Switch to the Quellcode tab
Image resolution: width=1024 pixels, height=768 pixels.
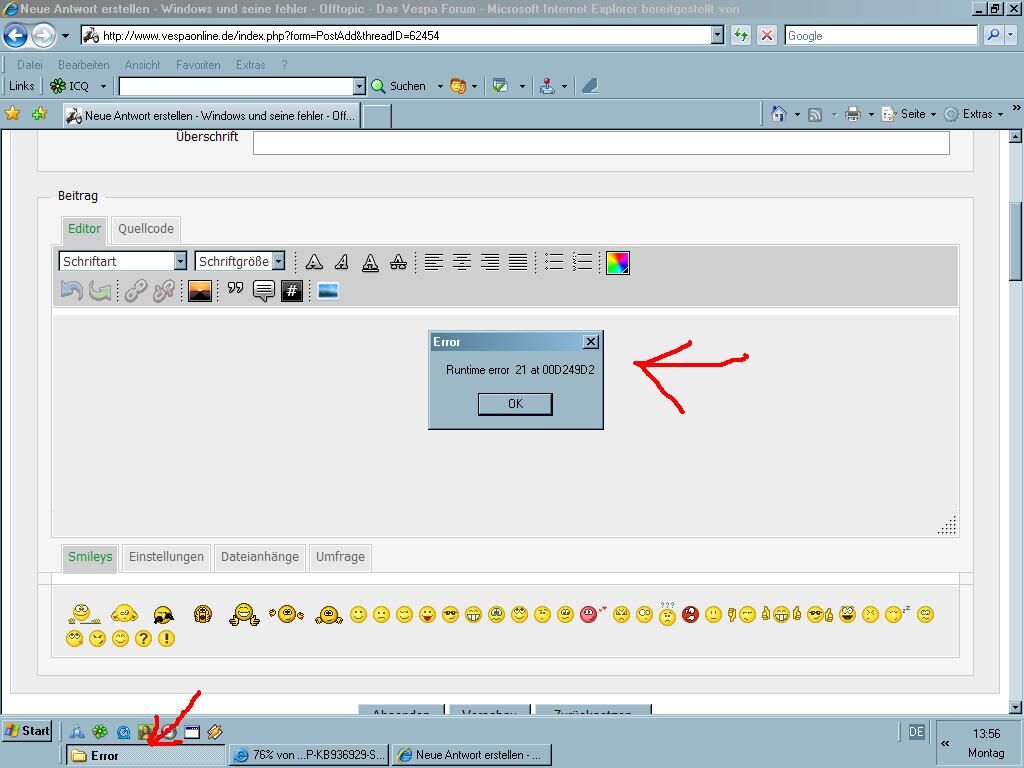tap(146, 229)
